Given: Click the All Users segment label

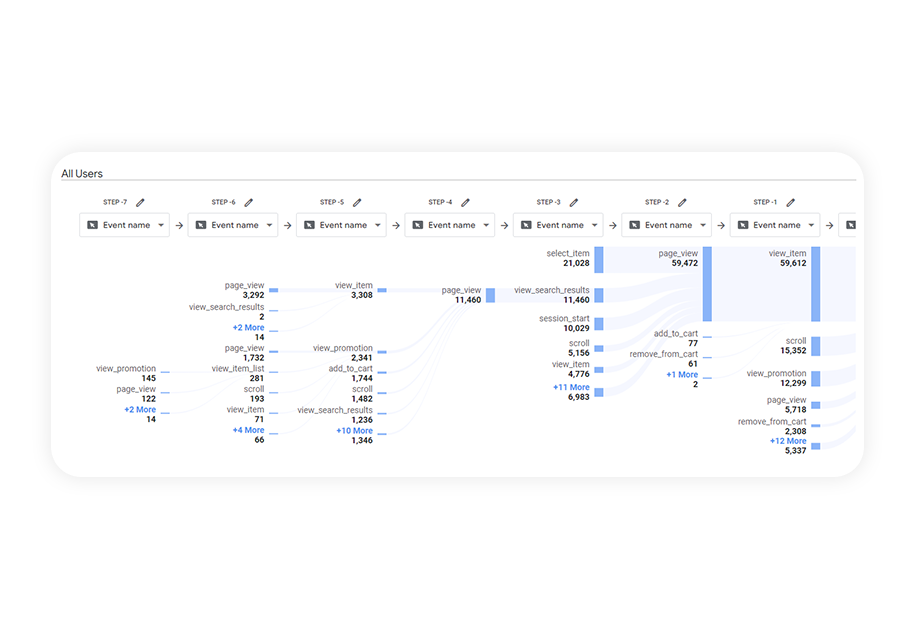Looking at the screenshot, I should [82, 173].
